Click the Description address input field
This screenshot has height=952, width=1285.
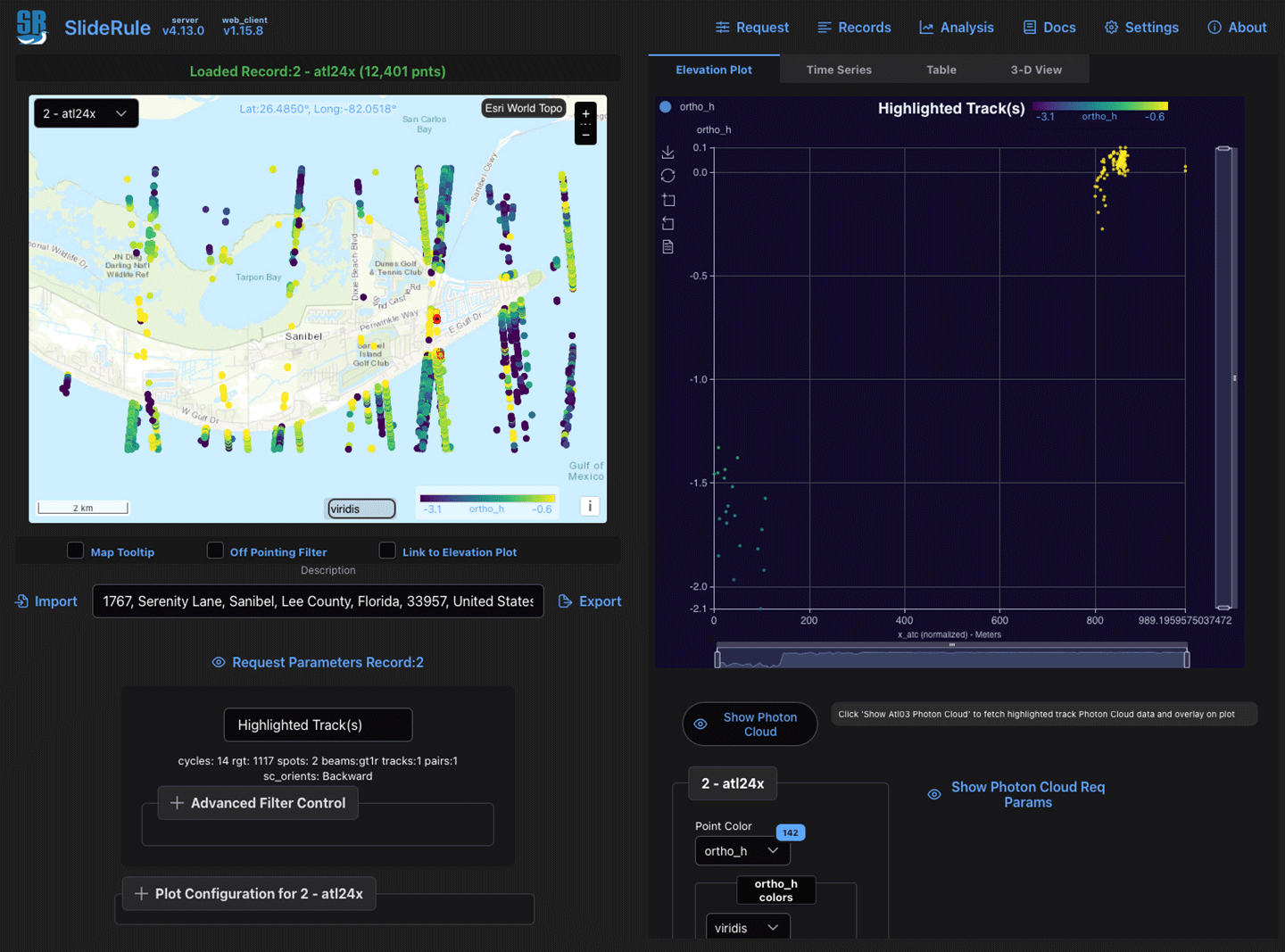pos(318,601)
